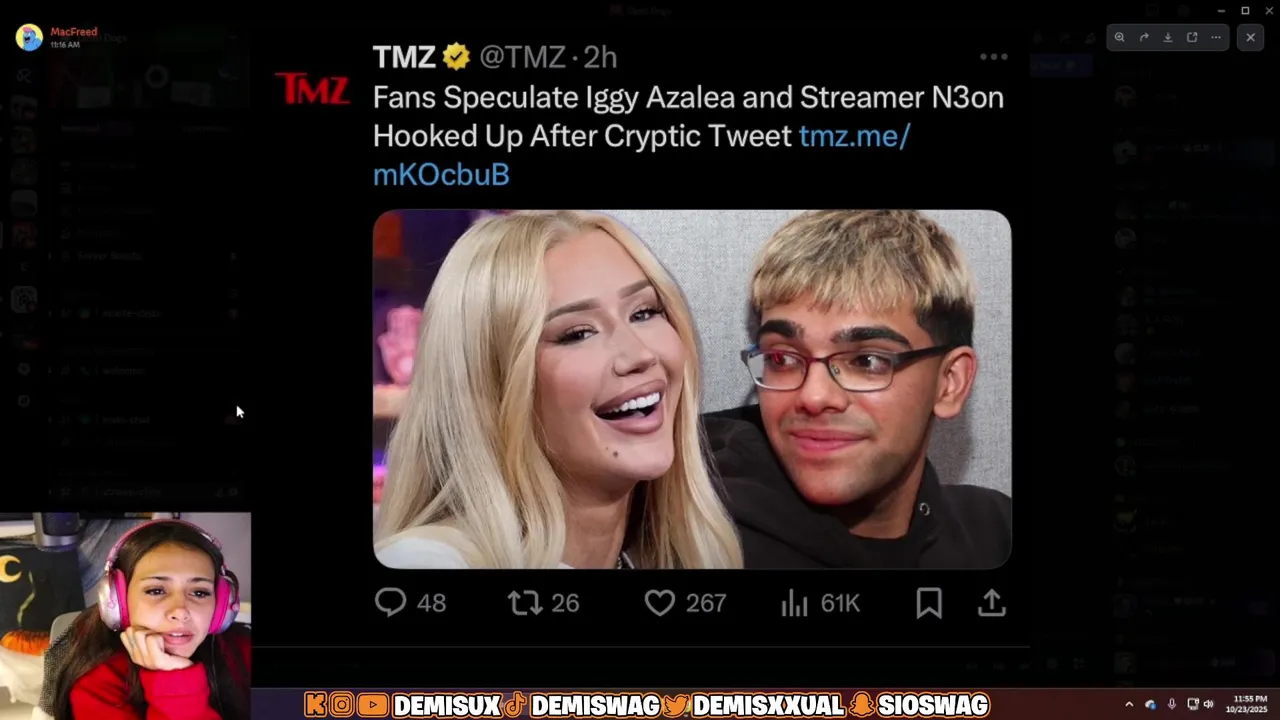1280x720 pixels.
Task: Toggle the microphone icon in system tray
Action: click(x=1172, y=704)
